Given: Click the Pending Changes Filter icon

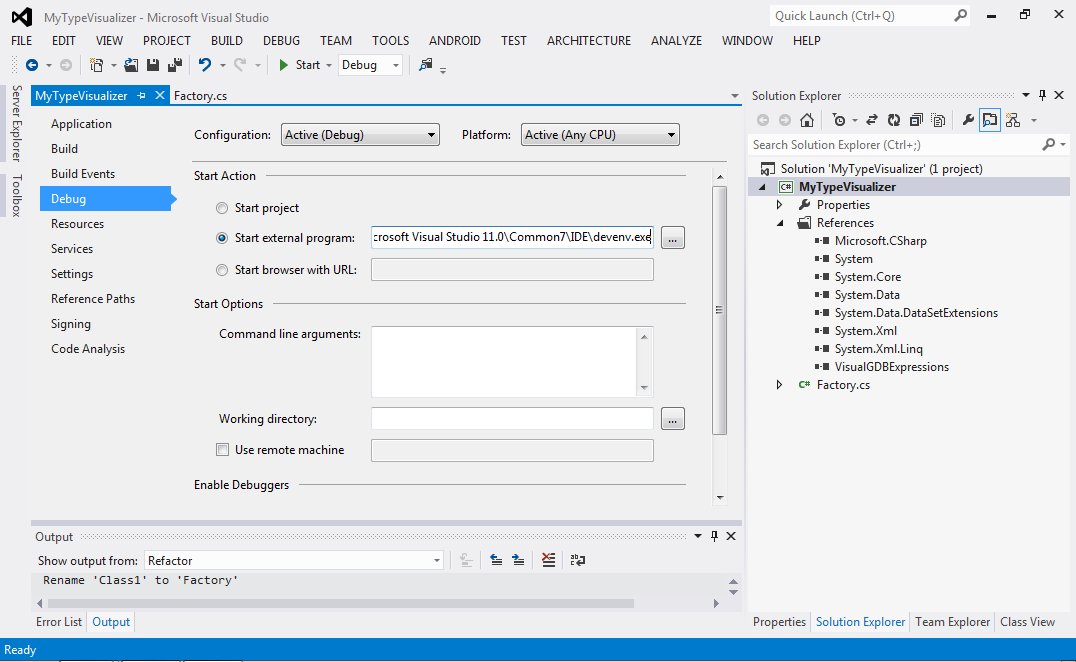Looking at the screenshot, I should pos(839,121).
